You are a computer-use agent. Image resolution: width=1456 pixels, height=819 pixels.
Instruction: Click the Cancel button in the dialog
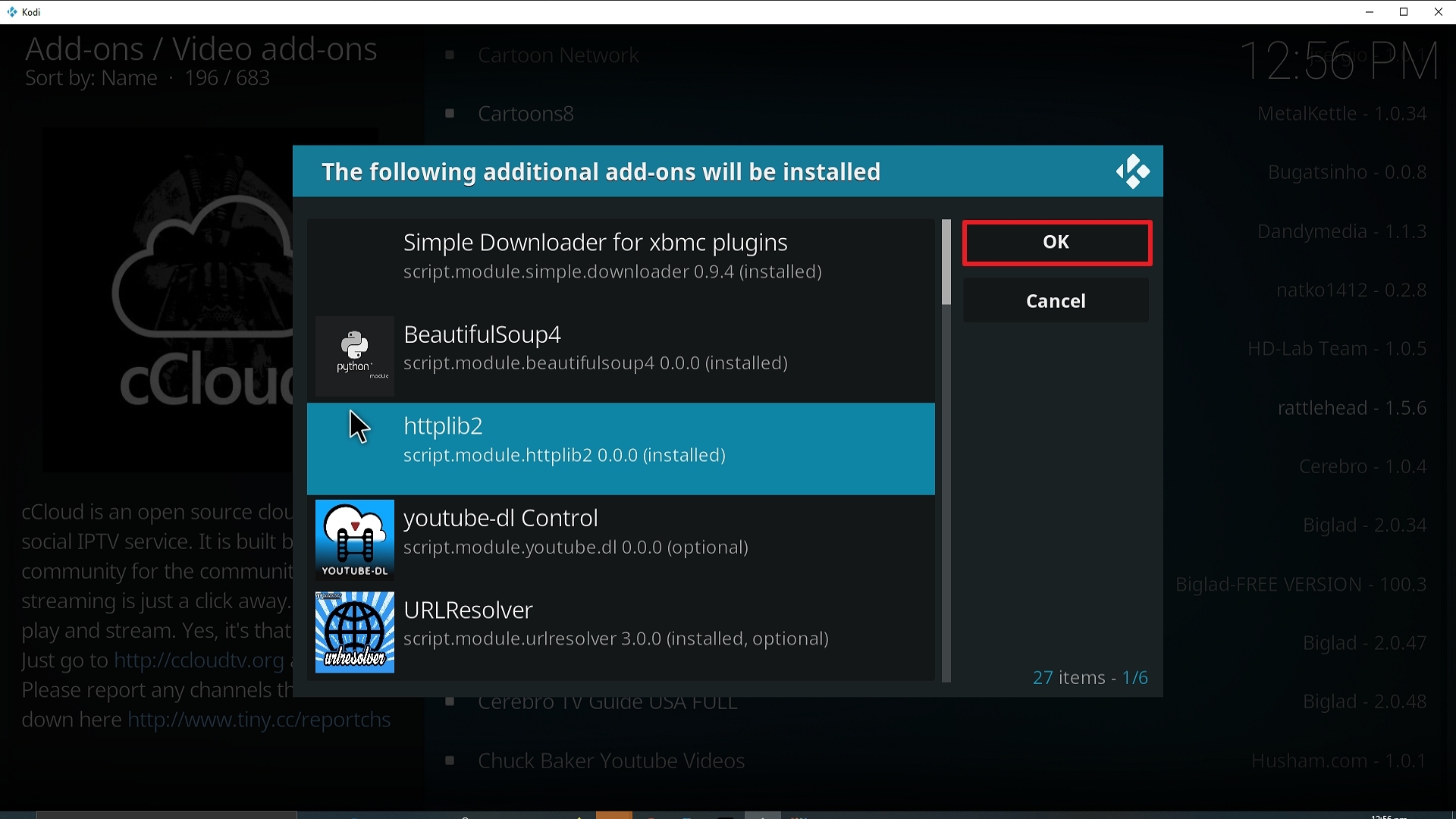point(1056,301)
